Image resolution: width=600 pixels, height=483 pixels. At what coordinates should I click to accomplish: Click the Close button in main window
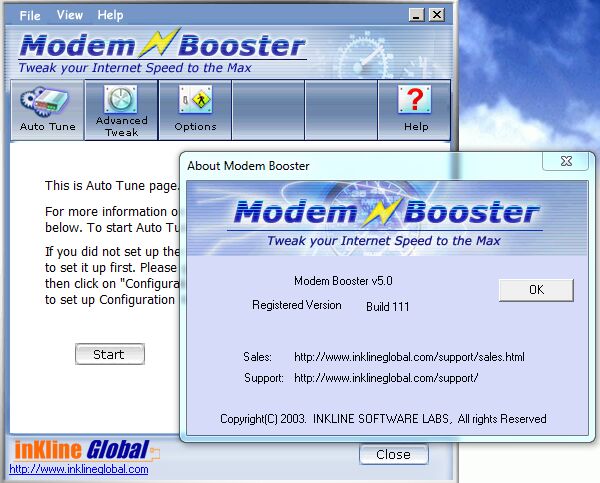point(394,454)
